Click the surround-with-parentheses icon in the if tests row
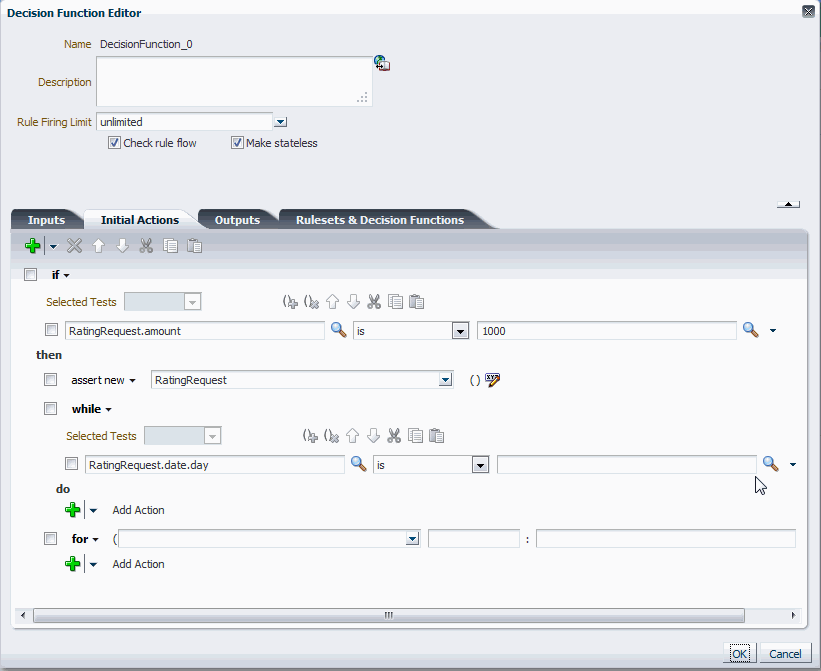This screenshot has width=821, height=671. 290,302
